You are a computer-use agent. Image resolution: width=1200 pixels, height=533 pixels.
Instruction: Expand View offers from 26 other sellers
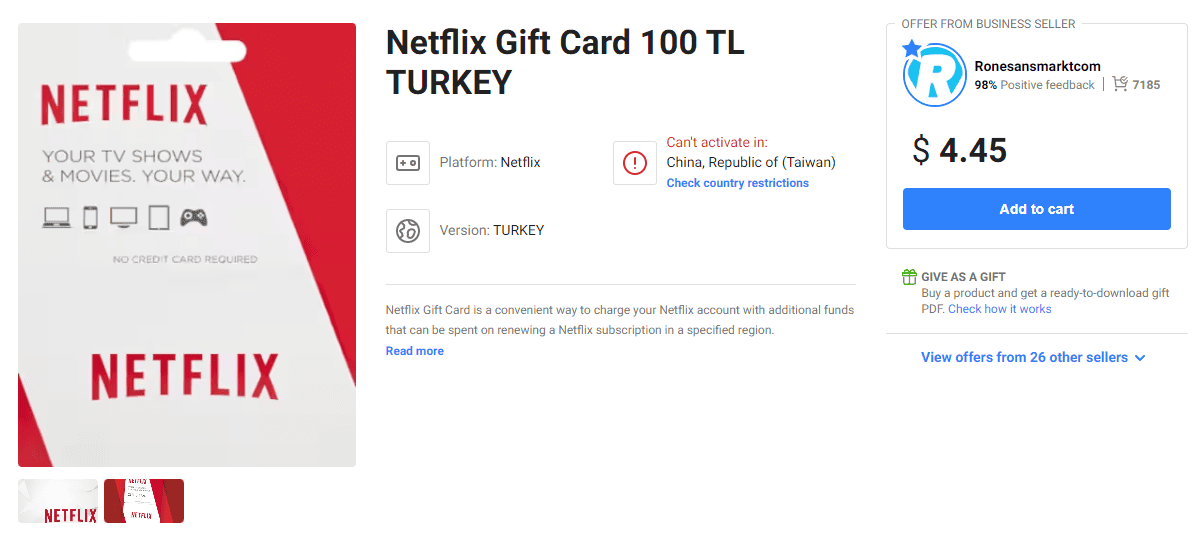1033,357
